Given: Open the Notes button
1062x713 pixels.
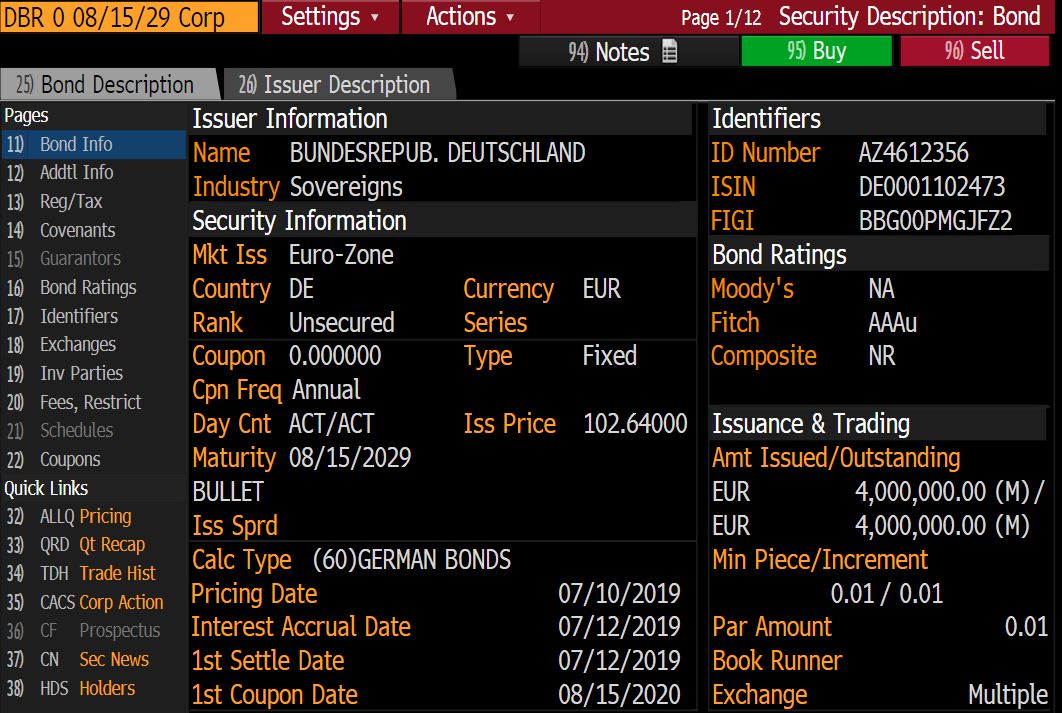Looking at the screenshot, I should pos(628,51).
